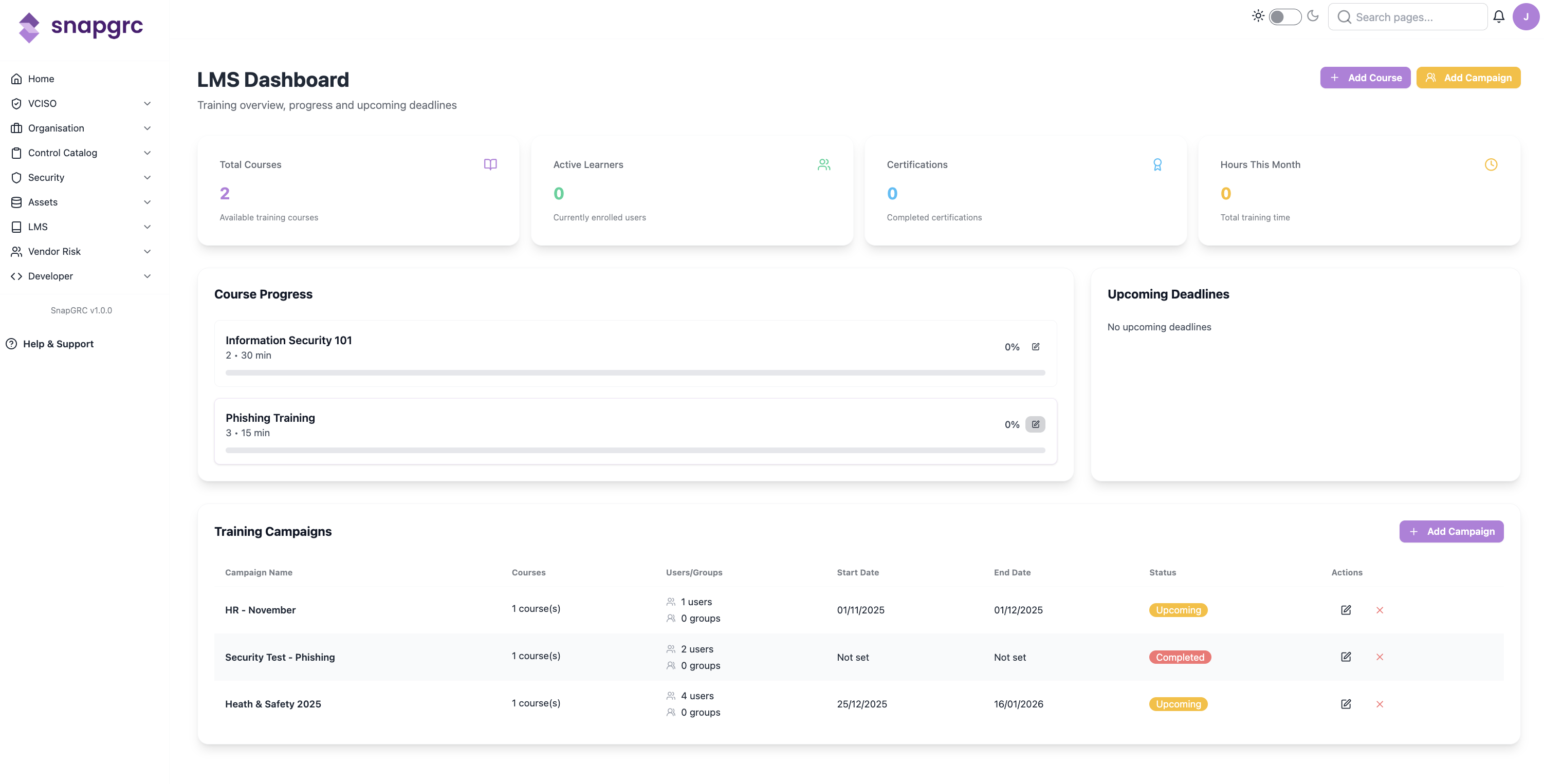Click the clock icon on Hours This Month card
This screenshot has height=784, width=1544.
(1491, 163)
